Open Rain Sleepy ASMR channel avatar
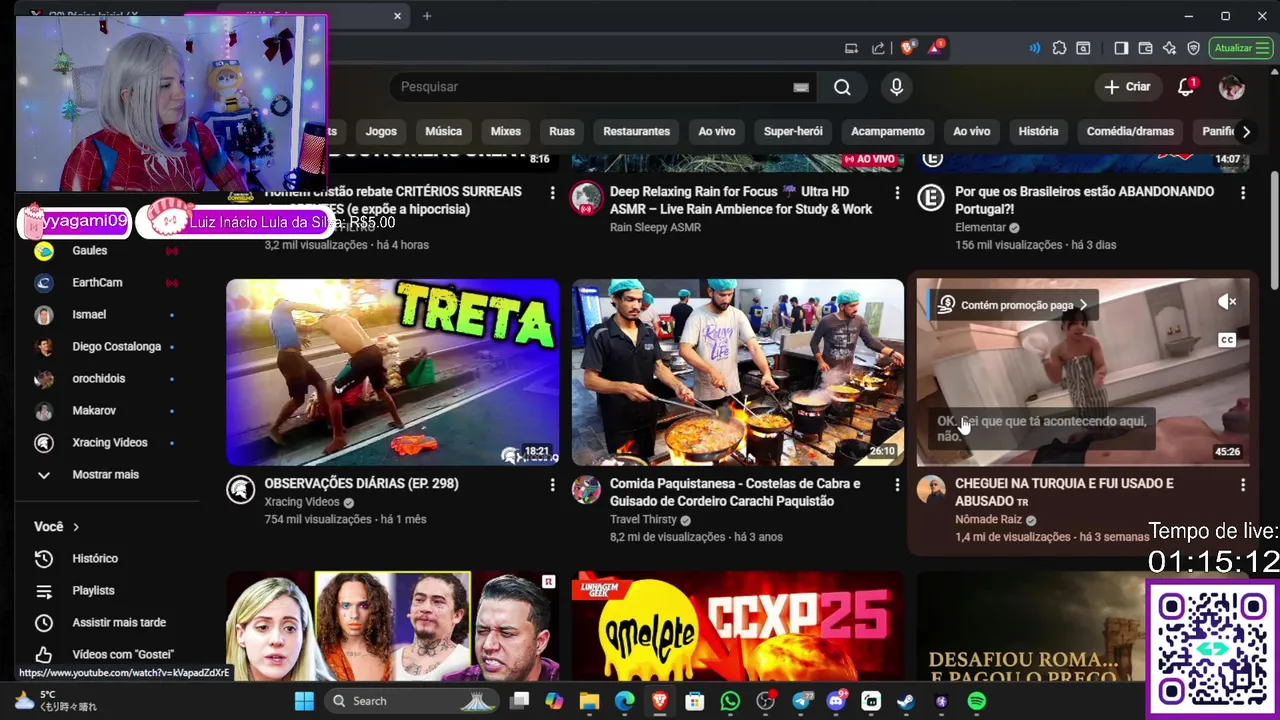Image resolution: width=1280 pixels, height=720 pixels. pos(586,198)
